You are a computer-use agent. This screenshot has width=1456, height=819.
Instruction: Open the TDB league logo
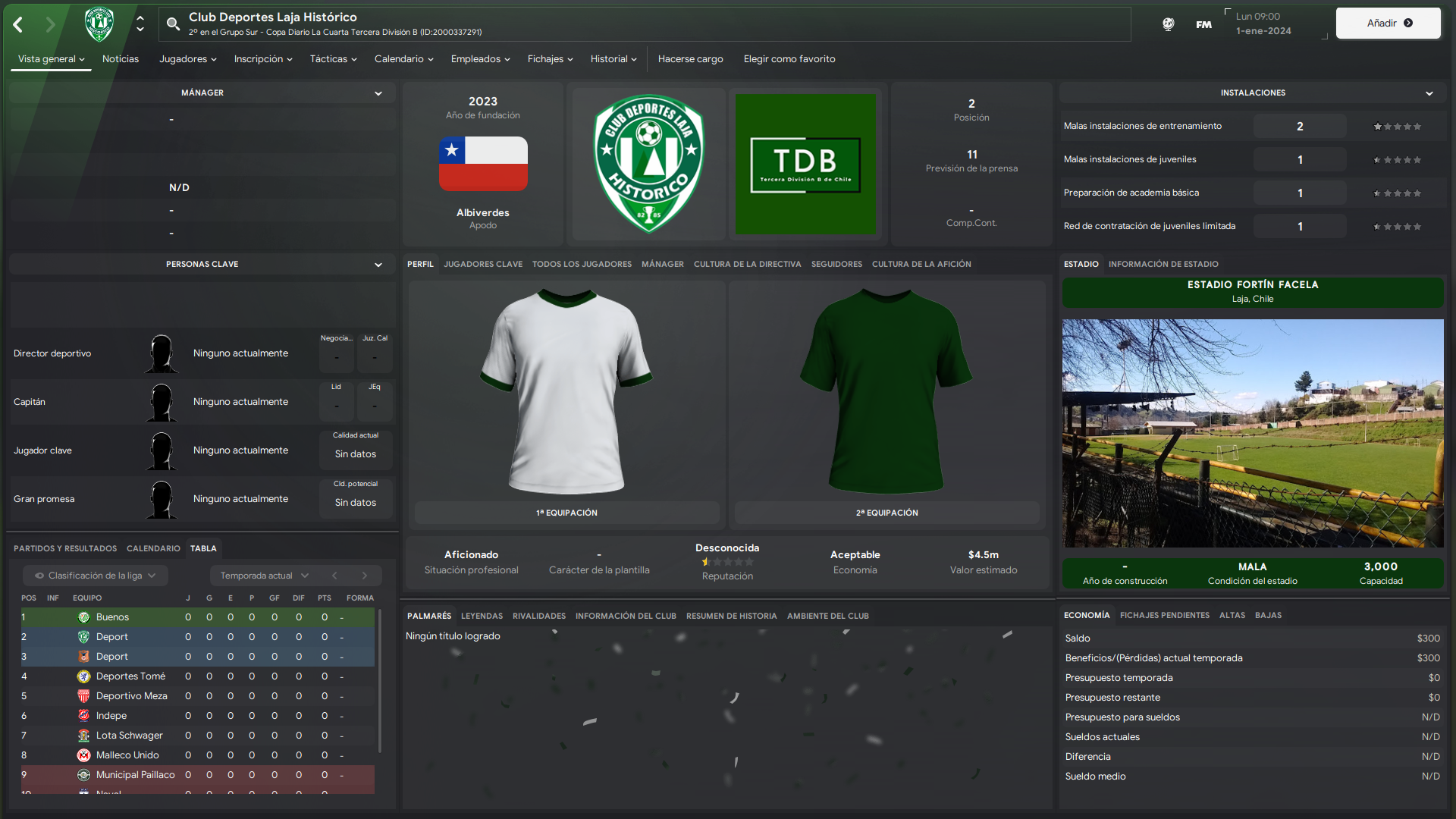coord(805,165)
